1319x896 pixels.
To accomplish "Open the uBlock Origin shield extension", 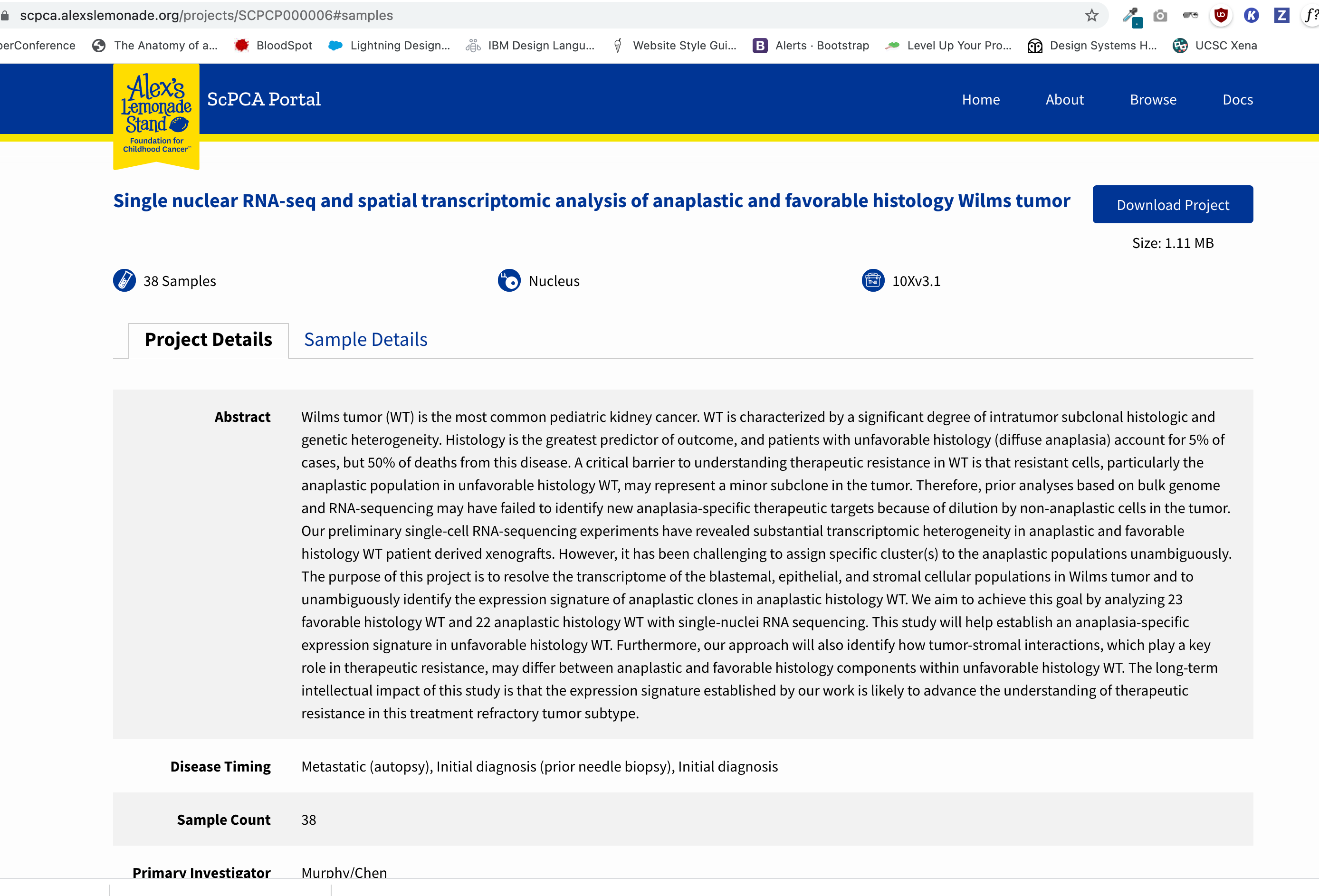I will (1221, 15).
